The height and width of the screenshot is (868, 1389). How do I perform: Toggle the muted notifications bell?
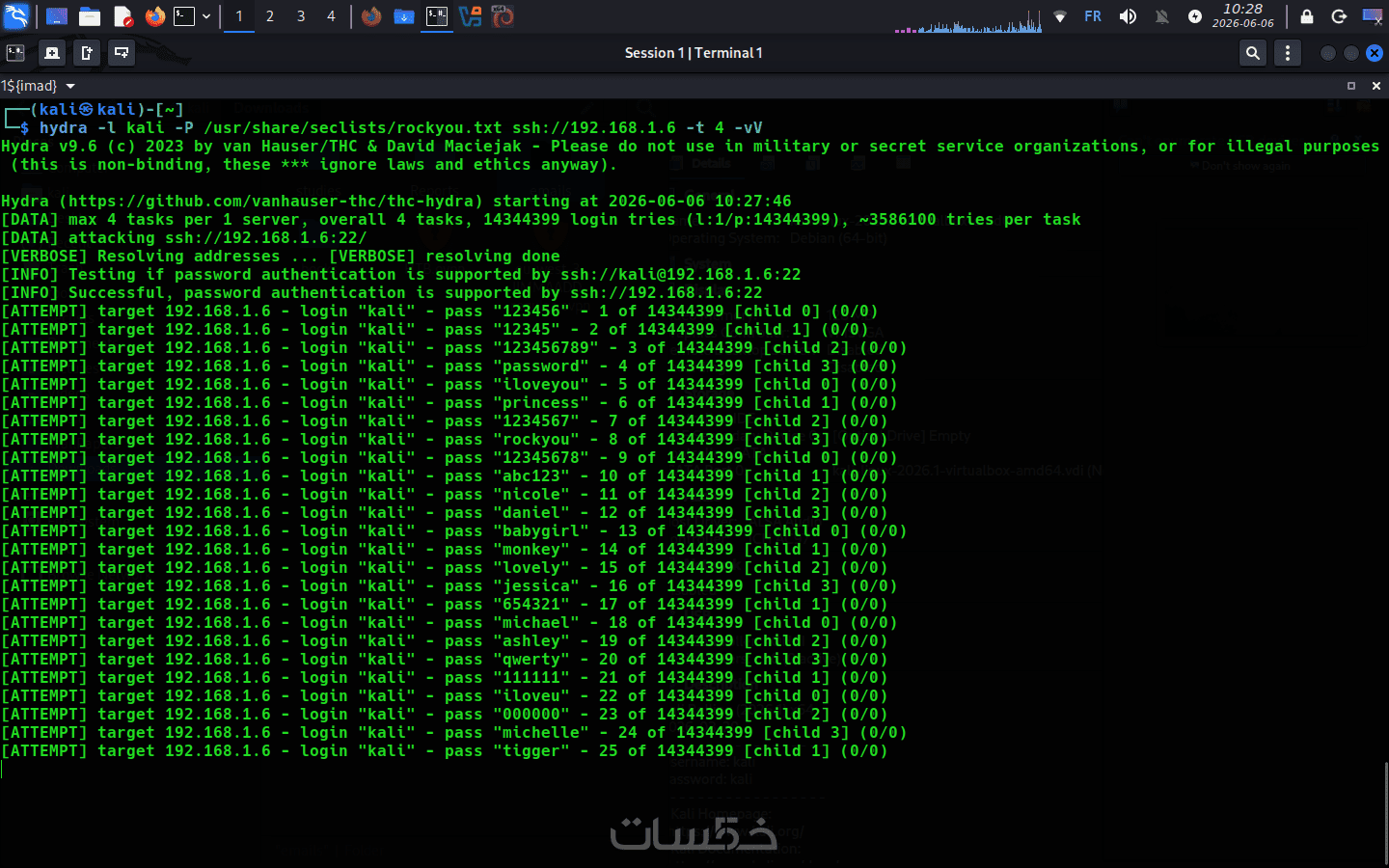(x=1162, y=16)
